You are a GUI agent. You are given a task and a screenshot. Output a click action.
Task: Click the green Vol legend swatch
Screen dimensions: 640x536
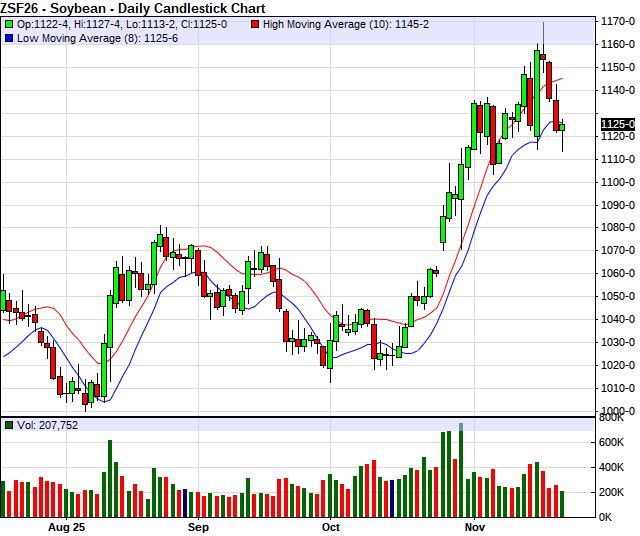[9, 425]
